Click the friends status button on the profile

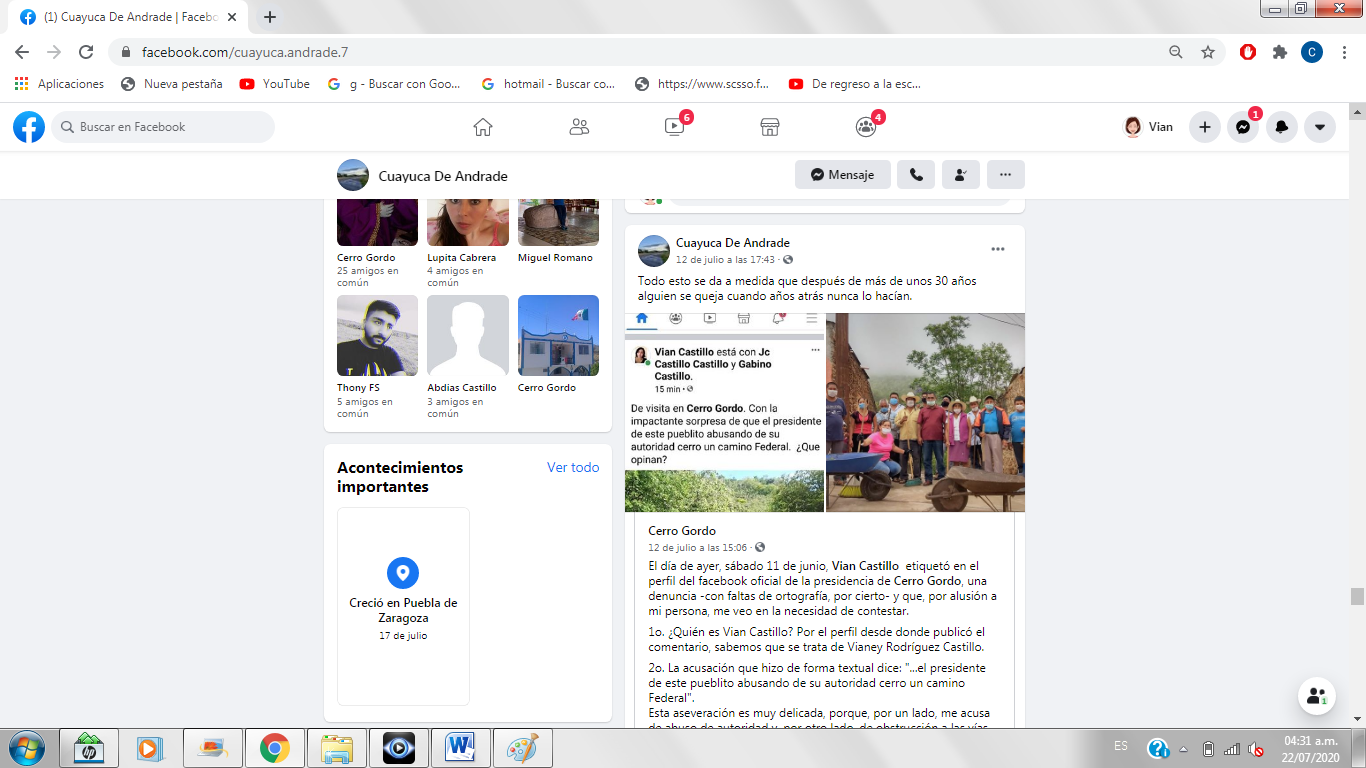pos(961,174)
